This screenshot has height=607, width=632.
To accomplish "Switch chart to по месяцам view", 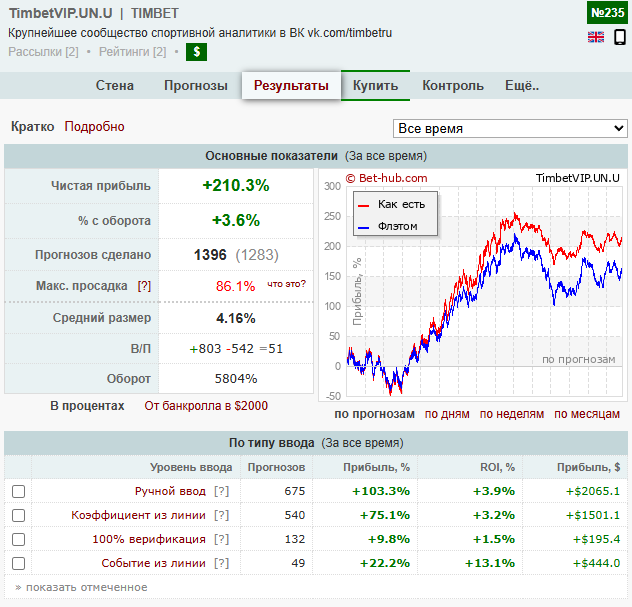I will [x=587, y=414].
